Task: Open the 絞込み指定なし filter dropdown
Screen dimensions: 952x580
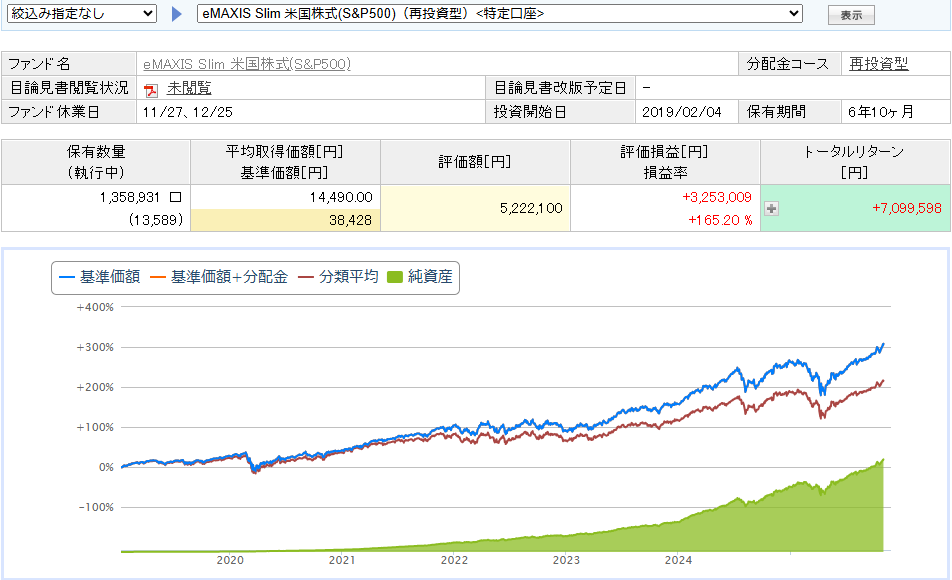Action: (x=82, y=14)
